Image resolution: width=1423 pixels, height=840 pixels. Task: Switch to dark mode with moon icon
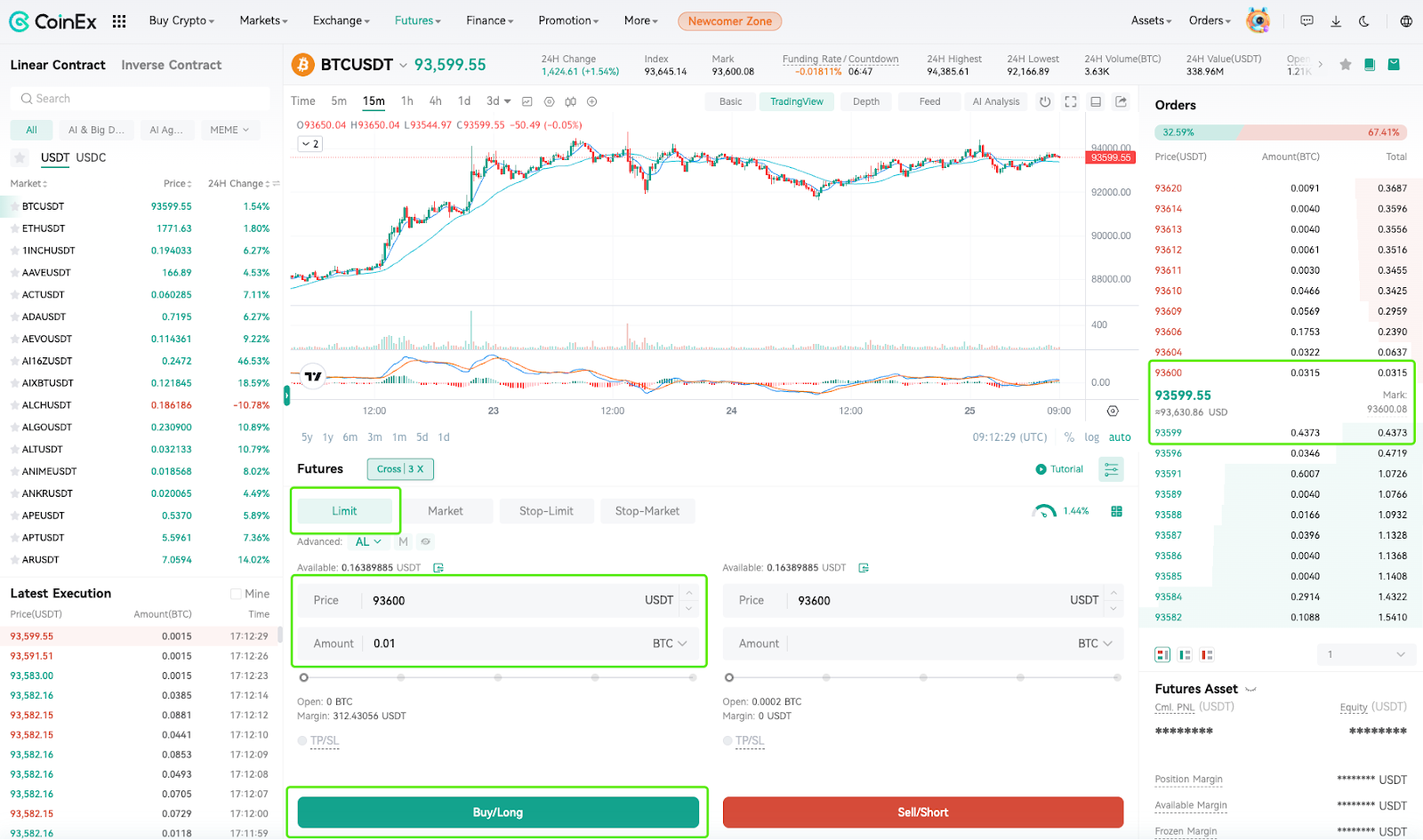pyautogui.click(x=1364, y=20)
